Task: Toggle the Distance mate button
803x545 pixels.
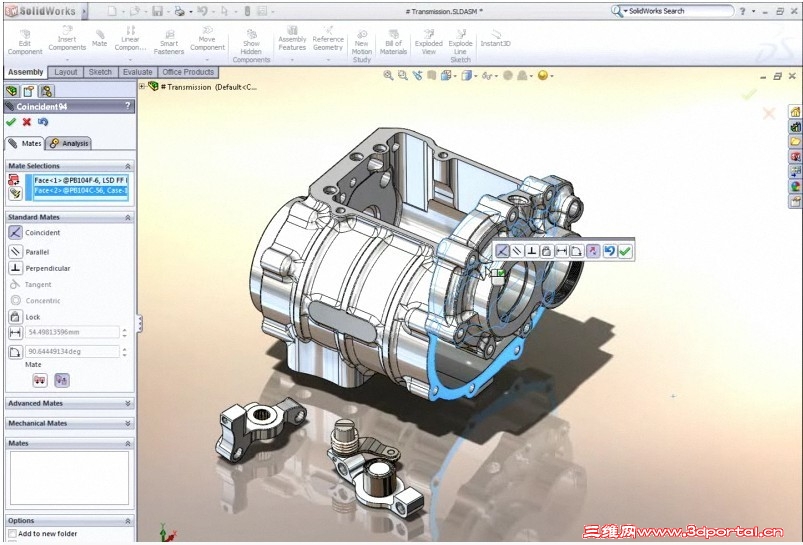Action: [15, 332]
